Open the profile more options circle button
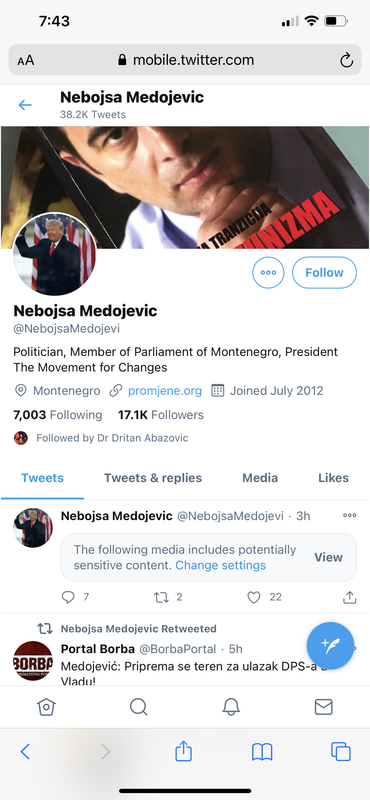This screenshot has width=370, height=800. pyautogui.click(x=268, y=272)
